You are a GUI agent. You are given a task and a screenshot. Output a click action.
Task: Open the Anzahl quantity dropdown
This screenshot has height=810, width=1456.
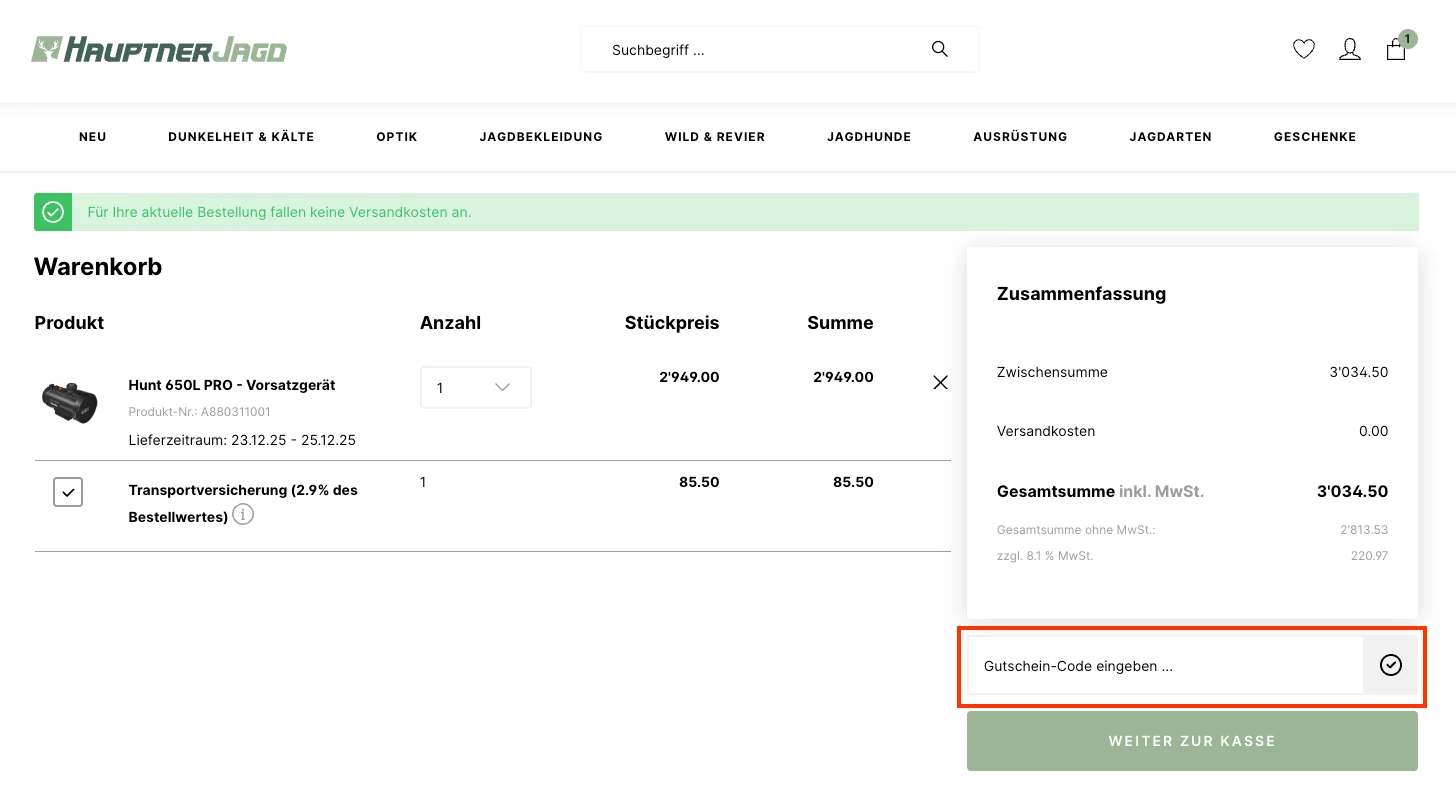click(x=475, y=388)
